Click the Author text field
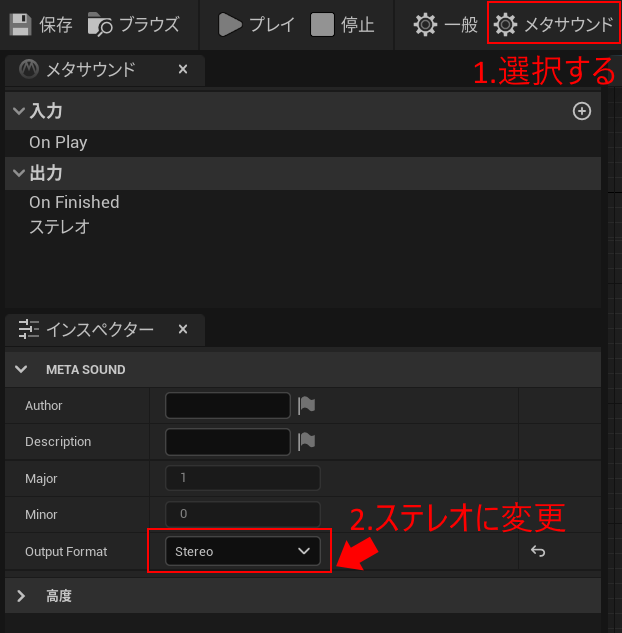Screen dimensions: 622x633 coord(228,405)
